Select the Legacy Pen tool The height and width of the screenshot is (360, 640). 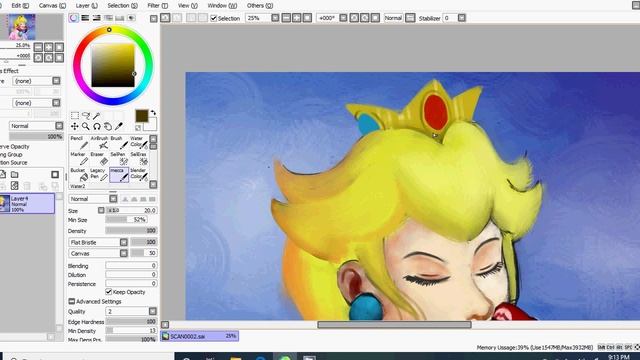pyautogui.click(x=99, y=175)
